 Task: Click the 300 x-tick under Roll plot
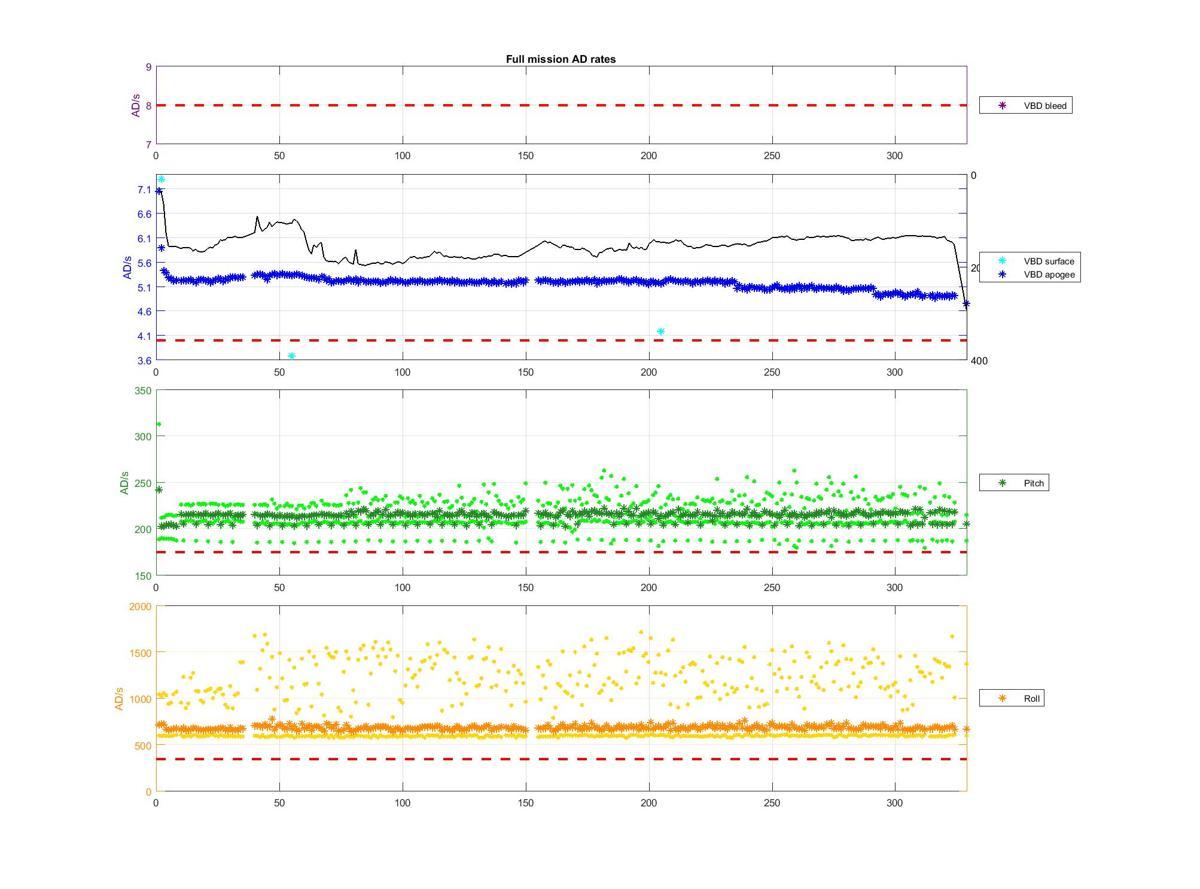click(x=895, y=803)
